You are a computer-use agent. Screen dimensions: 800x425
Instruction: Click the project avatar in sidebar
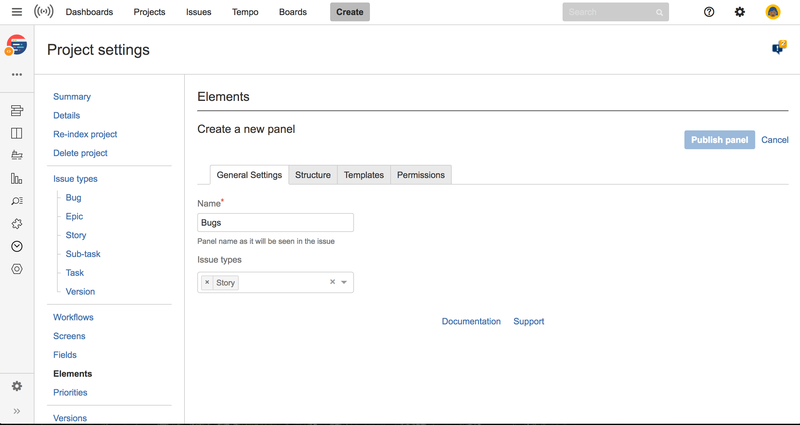coord(16,46)
